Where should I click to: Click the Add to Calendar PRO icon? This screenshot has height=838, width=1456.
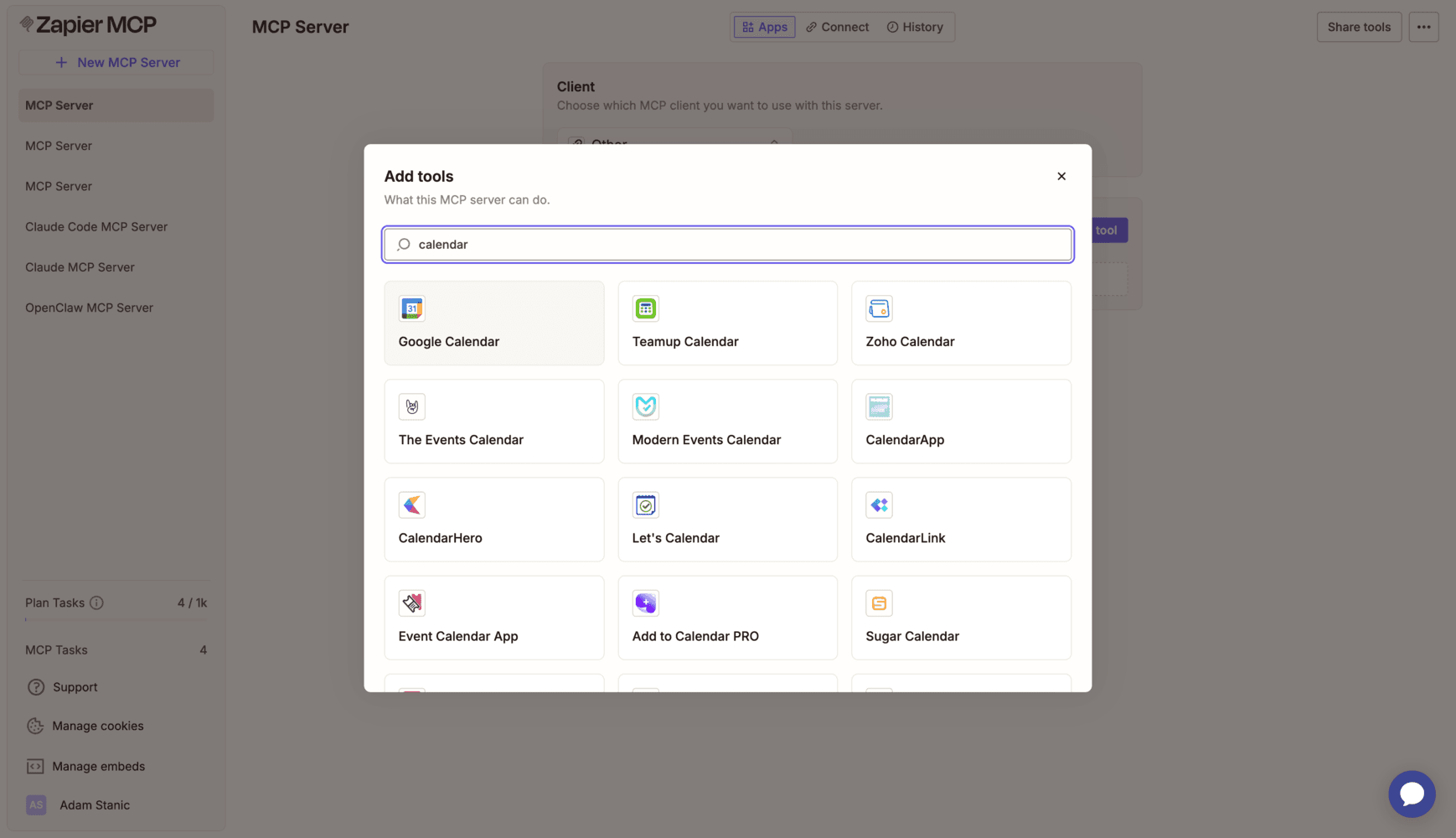click(x=645, y=603)
